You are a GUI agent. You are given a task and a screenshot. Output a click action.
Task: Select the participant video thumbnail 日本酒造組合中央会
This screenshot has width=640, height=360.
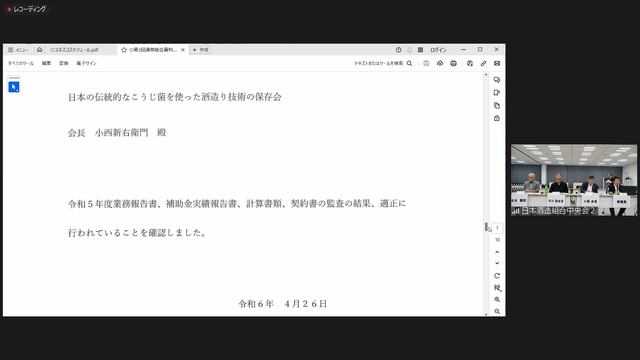[x=574, y=180]
